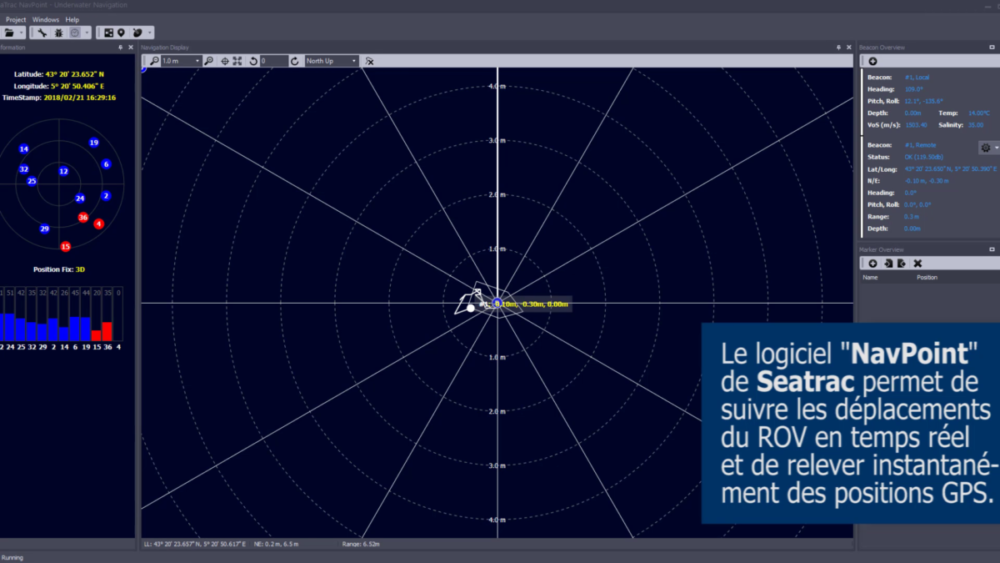Add a beacon in Beacon Overview
1000x563 pixels.
click(872, 61)
